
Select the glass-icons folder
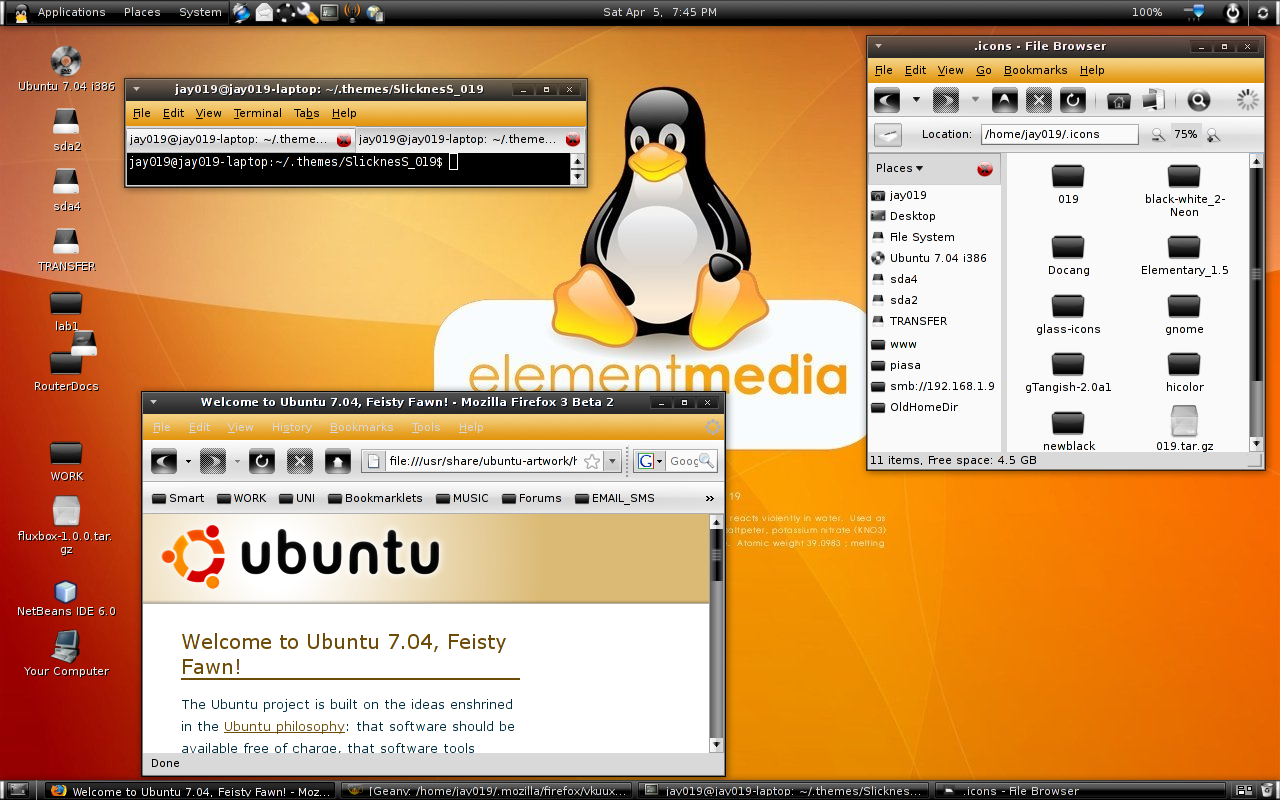tap(1068, 315)
